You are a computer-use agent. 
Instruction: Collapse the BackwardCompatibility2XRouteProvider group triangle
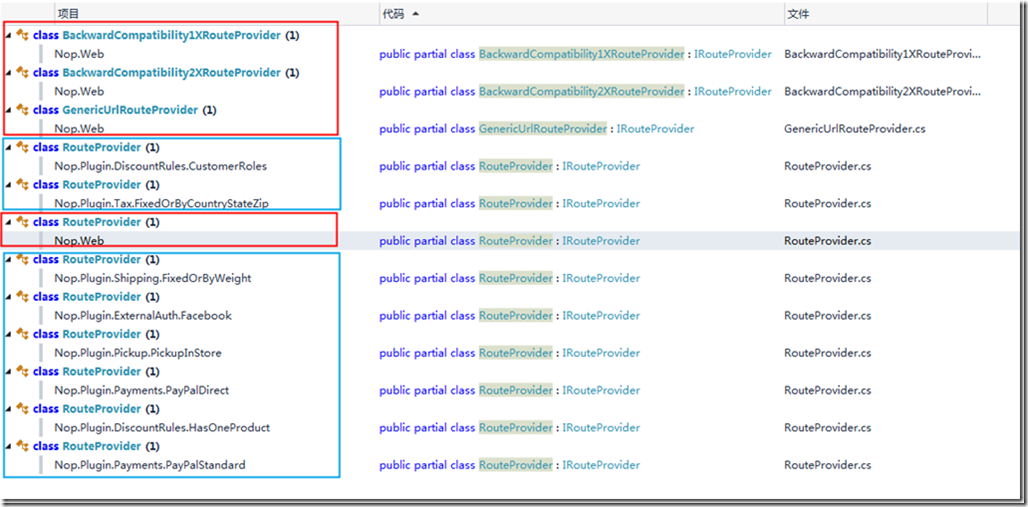click(9, 72)
